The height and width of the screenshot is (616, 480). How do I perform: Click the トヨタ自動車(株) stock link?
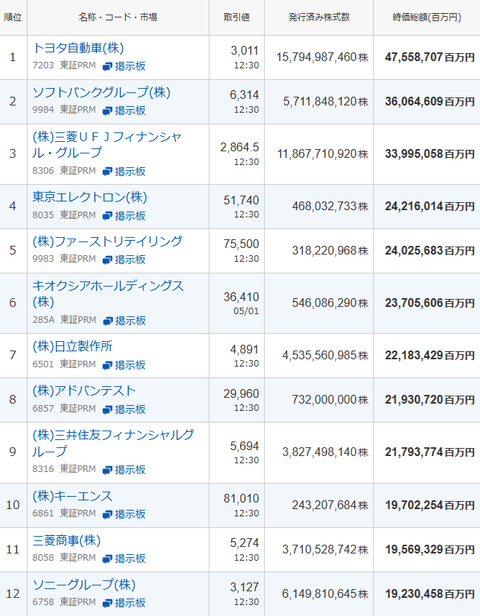click(78, 48)
